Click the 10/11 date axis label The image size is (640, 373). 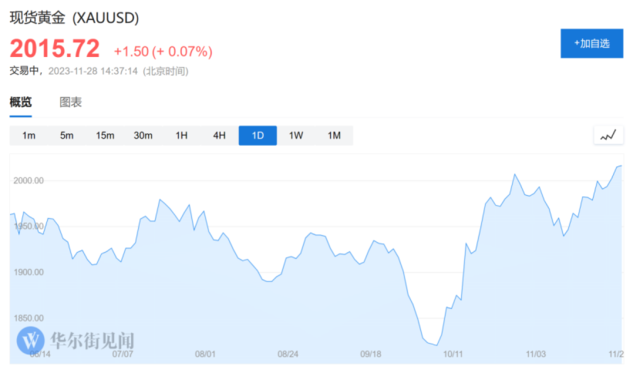pyautogui.click(x=453, y=354)
